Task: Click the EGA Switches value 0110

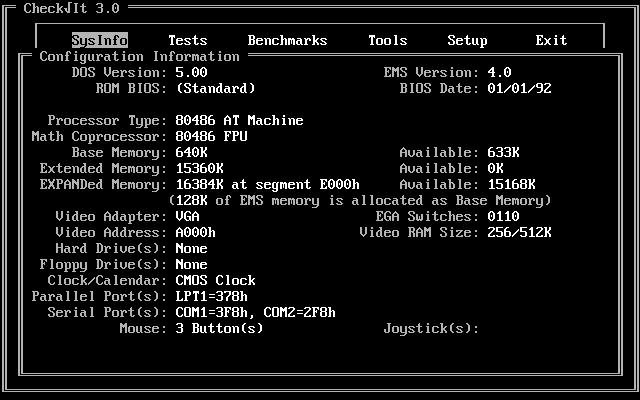Action: 503,216
